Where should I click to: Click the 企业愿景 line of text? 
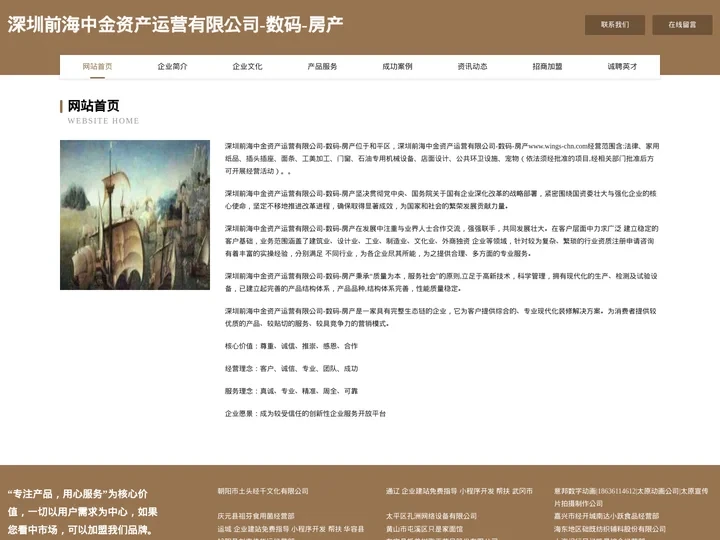click(x=305, y=414)
